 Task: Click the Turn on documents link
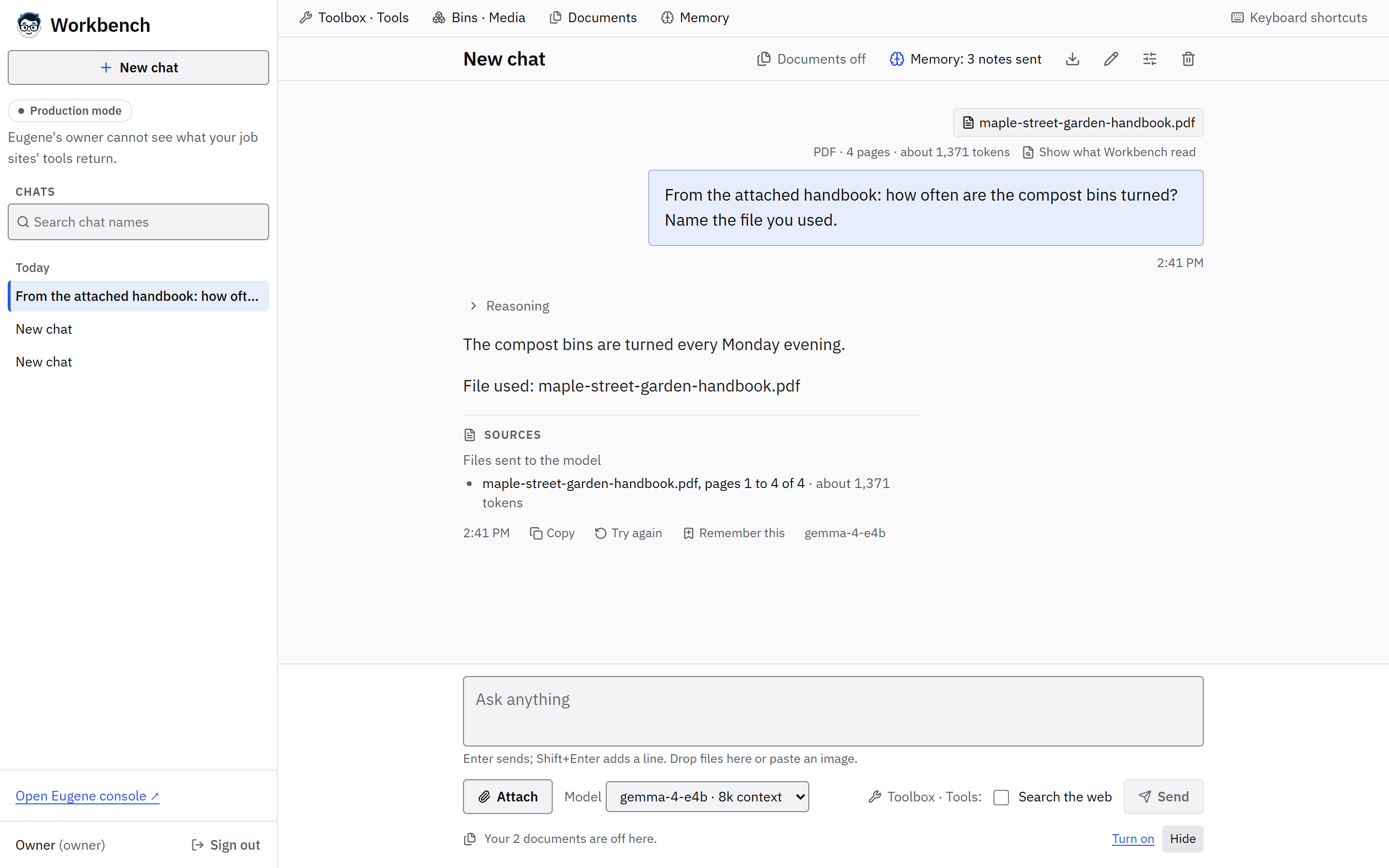pyautogui.click(x=1132, y=839)
